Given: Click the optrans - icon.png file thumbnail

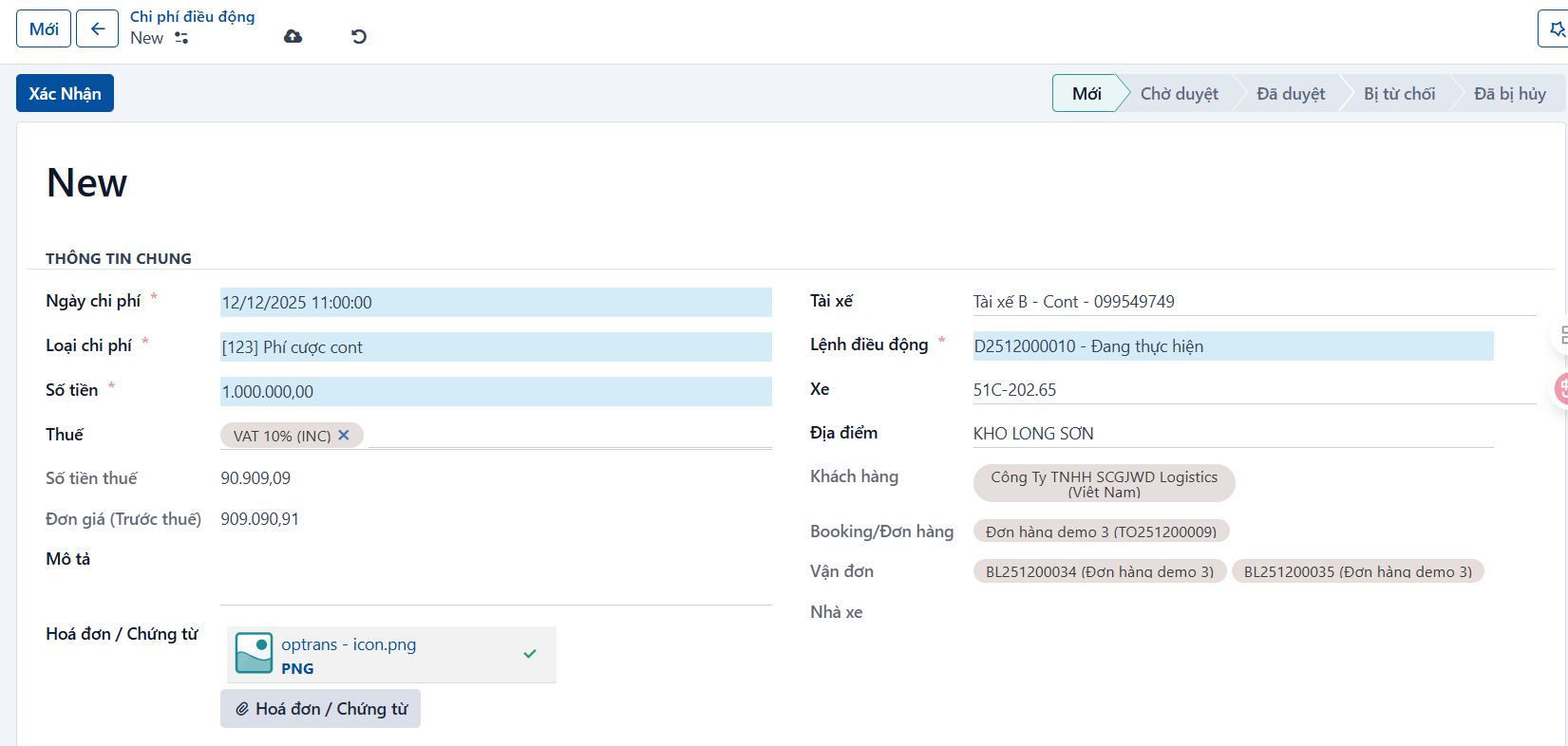Looking at the screenshot, I should click(x=254, y=653).
